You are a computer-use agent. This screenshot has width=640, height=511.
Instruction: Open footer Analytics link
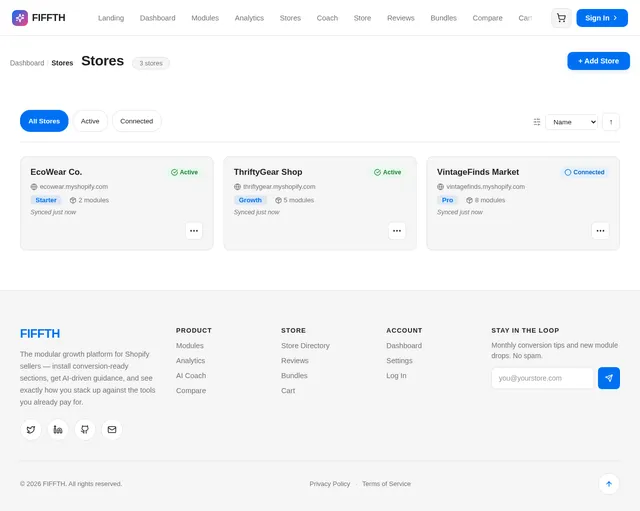[190, 361]
